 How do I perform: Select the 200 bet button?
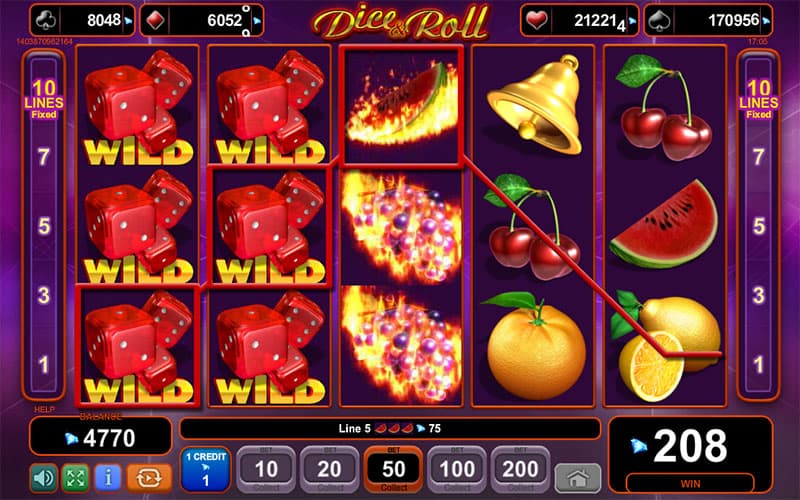(520, 469)
